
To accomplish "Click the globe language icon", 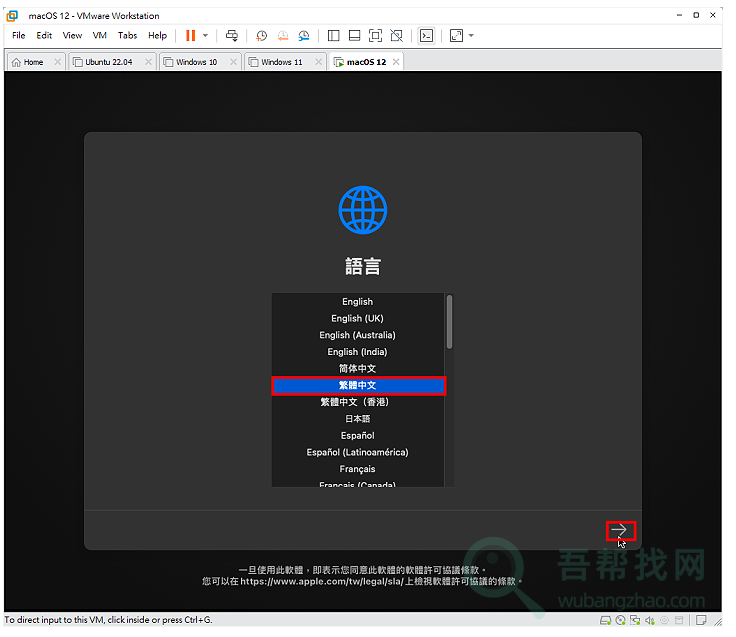I will pos(363,210).
